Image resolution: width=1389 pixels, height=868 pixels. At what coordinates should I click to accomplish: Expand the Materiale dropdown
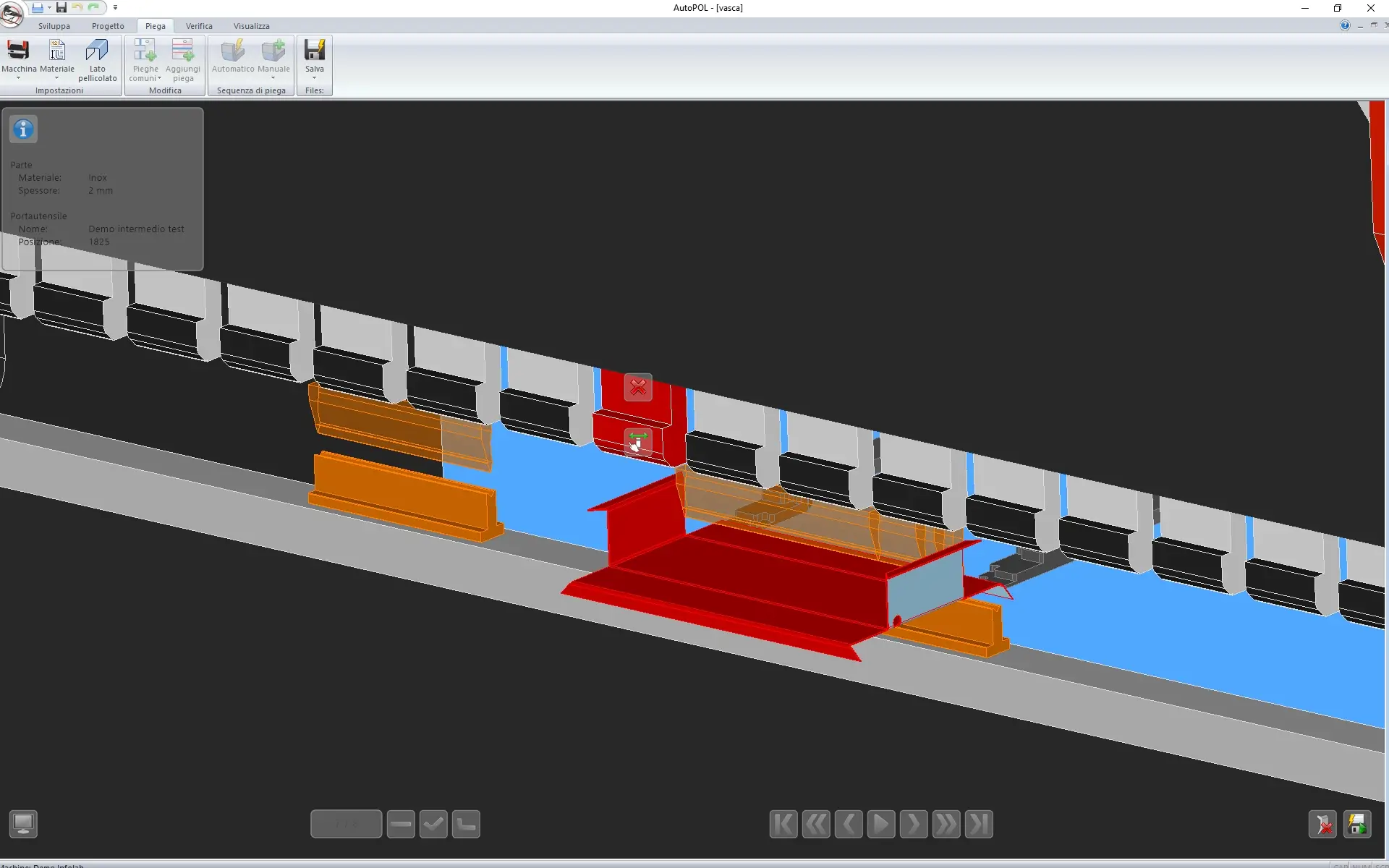(x=56, y=77)
